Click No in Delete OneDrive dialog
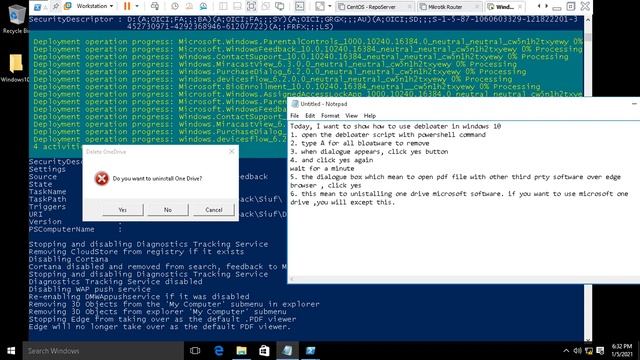Image resolution: width=640 pixels, height=360 pixels. tap(168, 210)
